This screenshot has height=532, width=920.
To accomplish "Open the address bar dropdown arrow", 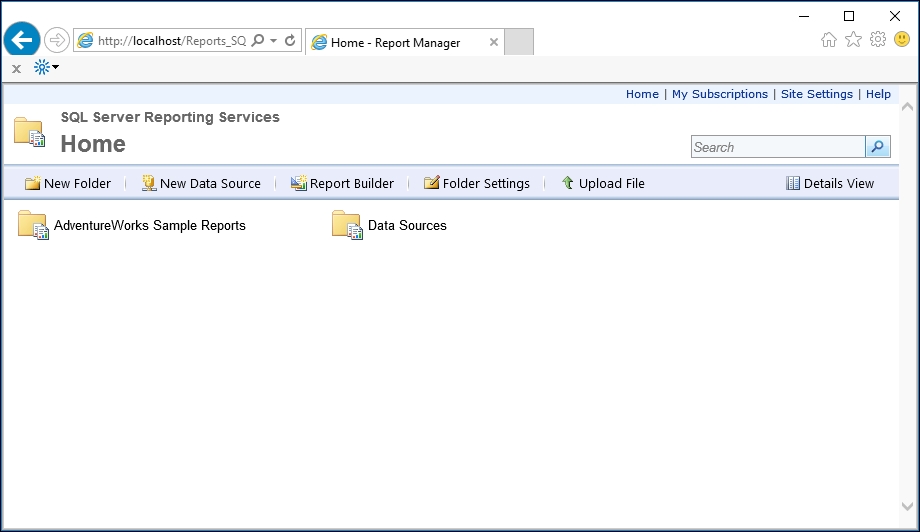I will [273, 41].
